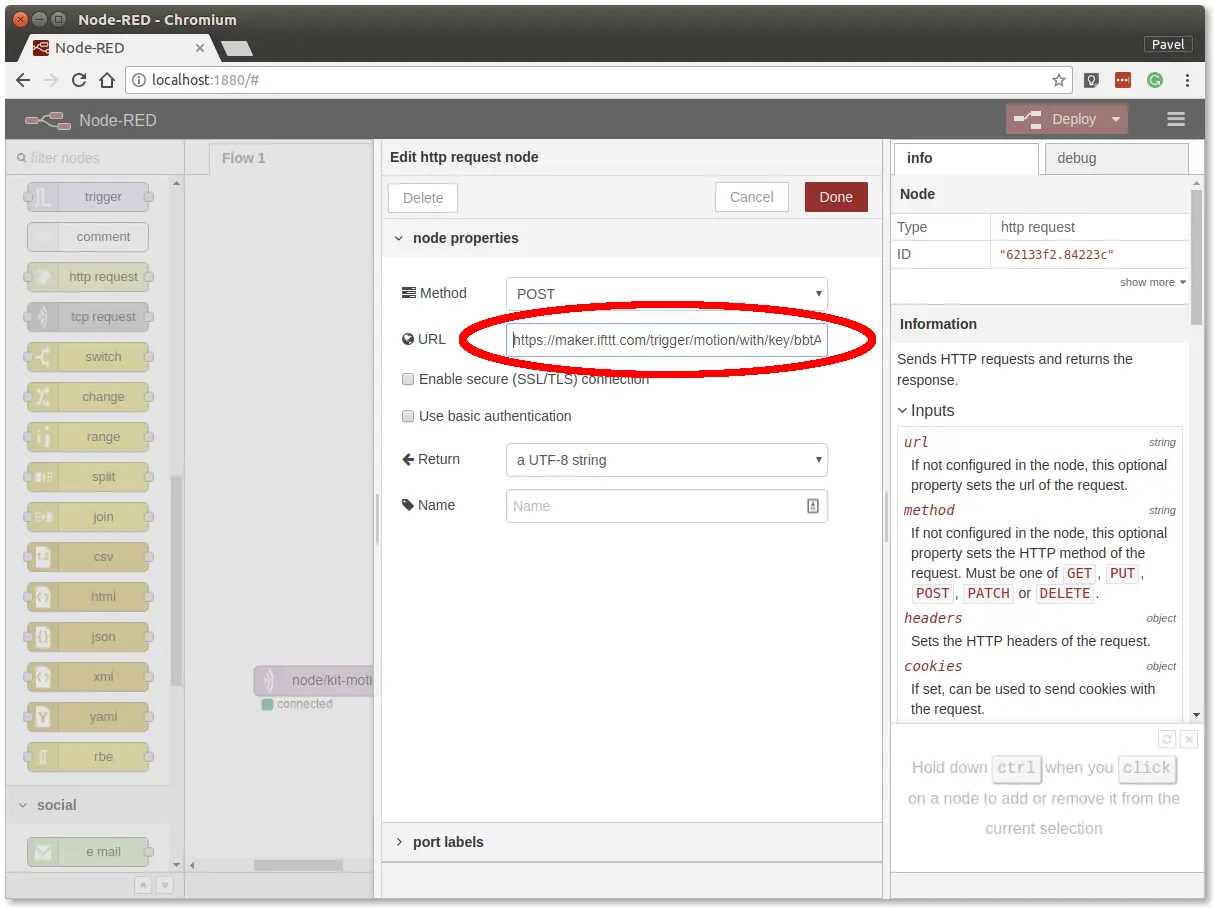Open the Deploy options dropdown arrow
The width and height of the screenshot is (1214, 908).
1116,119
